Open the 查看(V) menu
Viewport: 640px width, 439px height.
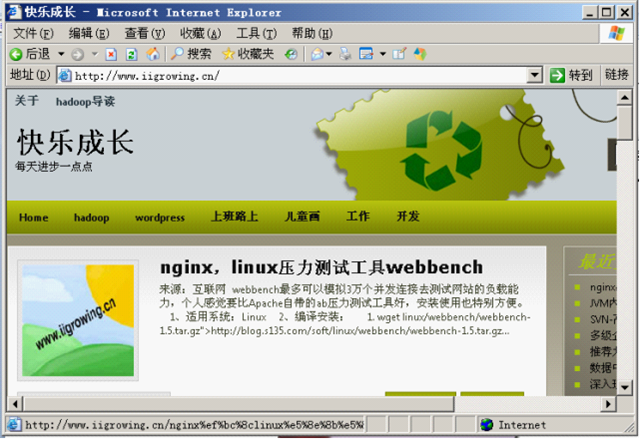pos(145,33)
